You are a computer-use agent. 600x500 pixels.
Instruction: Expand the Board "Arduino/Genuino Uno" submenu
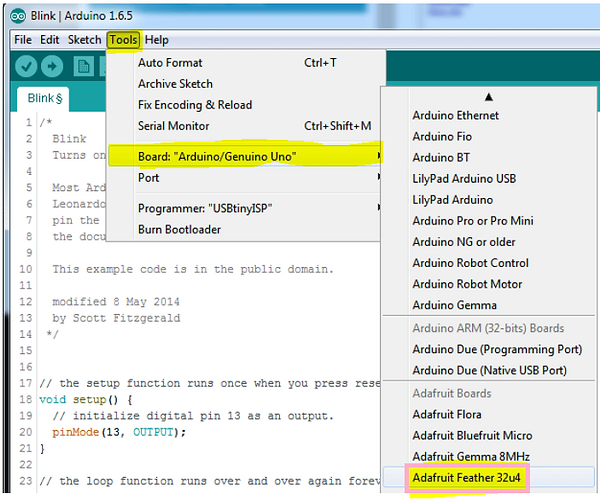[245, 156]
